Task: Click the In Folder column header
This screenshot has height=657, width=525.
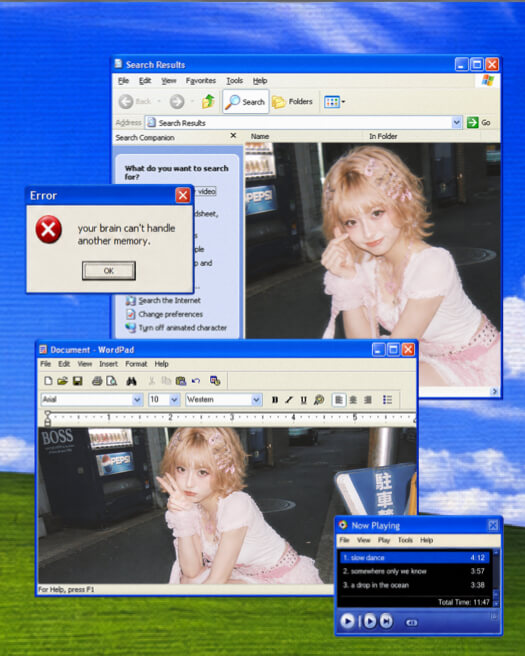Action: click(x=383, y=136)
